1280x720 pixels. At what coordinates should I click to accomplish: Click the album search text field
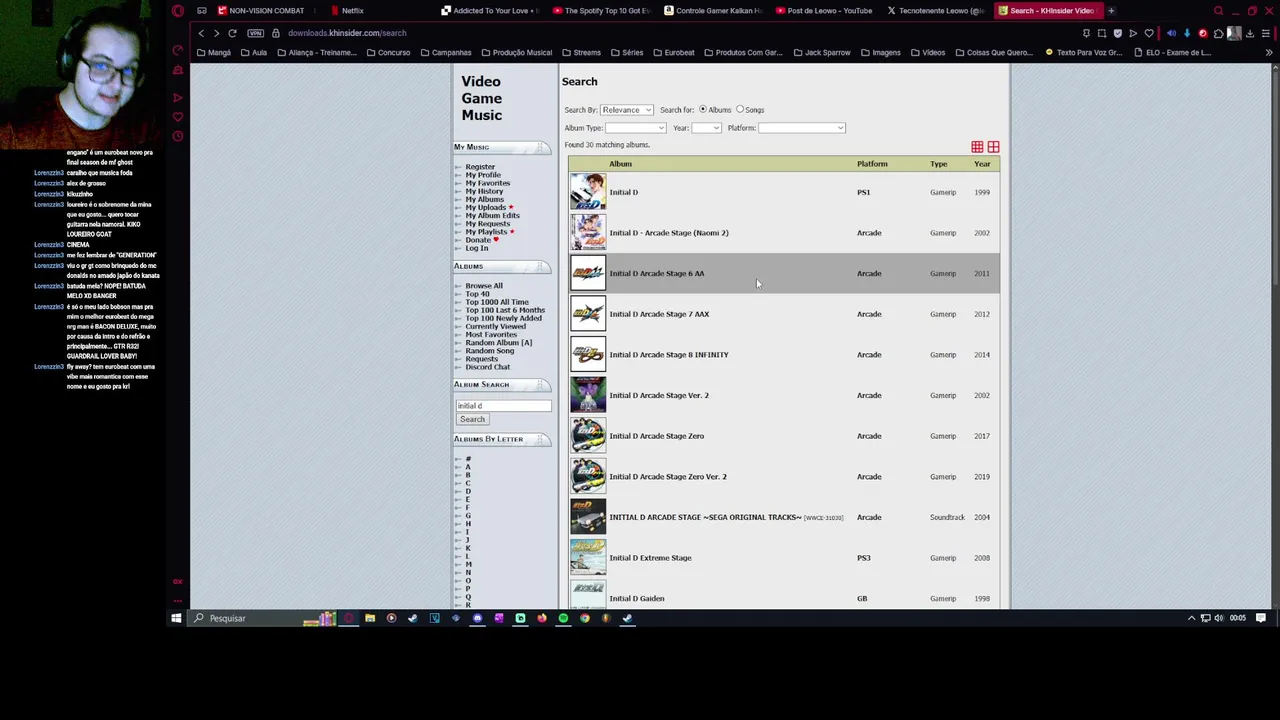[x=503, y=406]
